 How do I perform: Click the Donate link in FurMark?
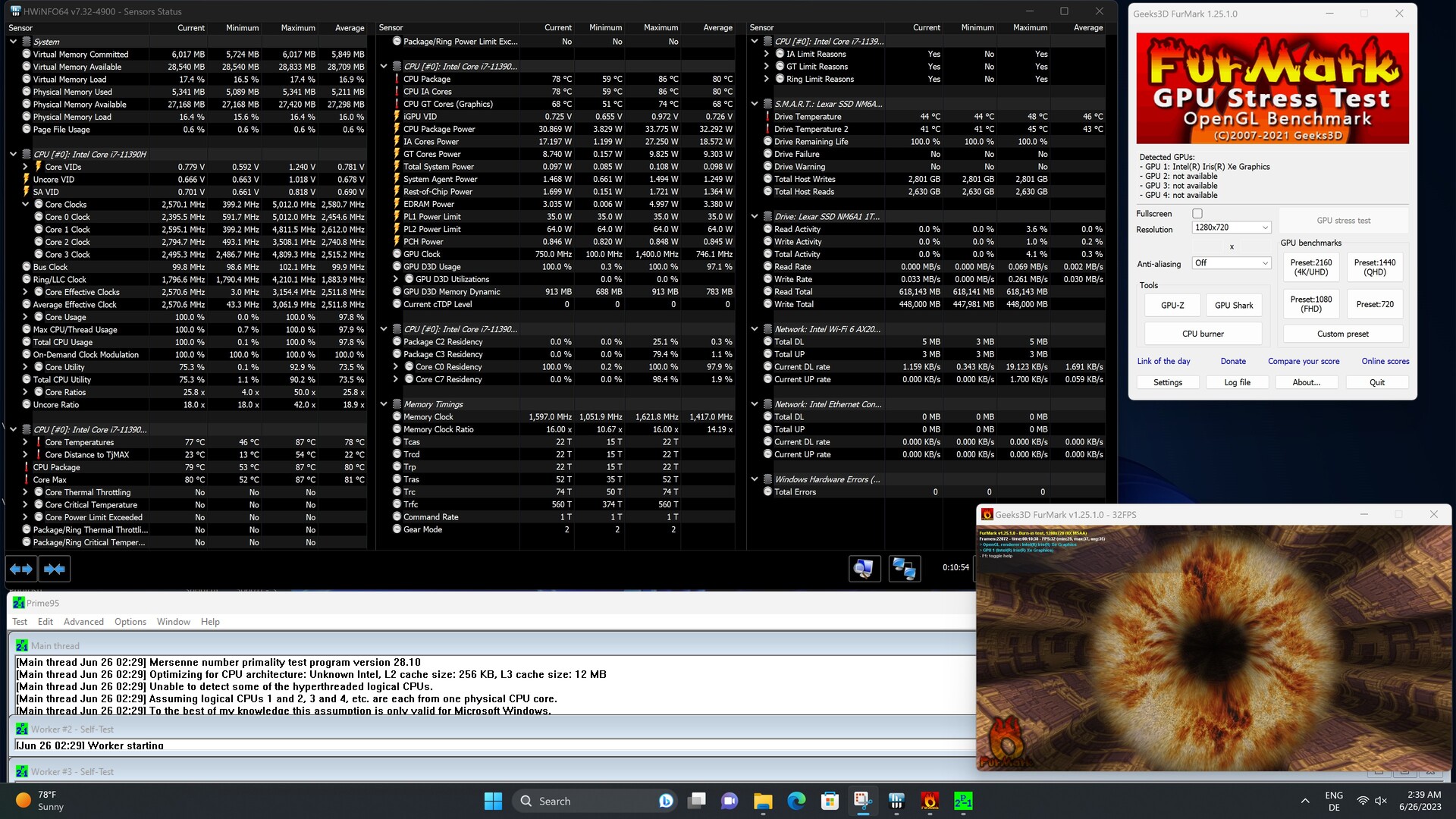(1233, 362)
